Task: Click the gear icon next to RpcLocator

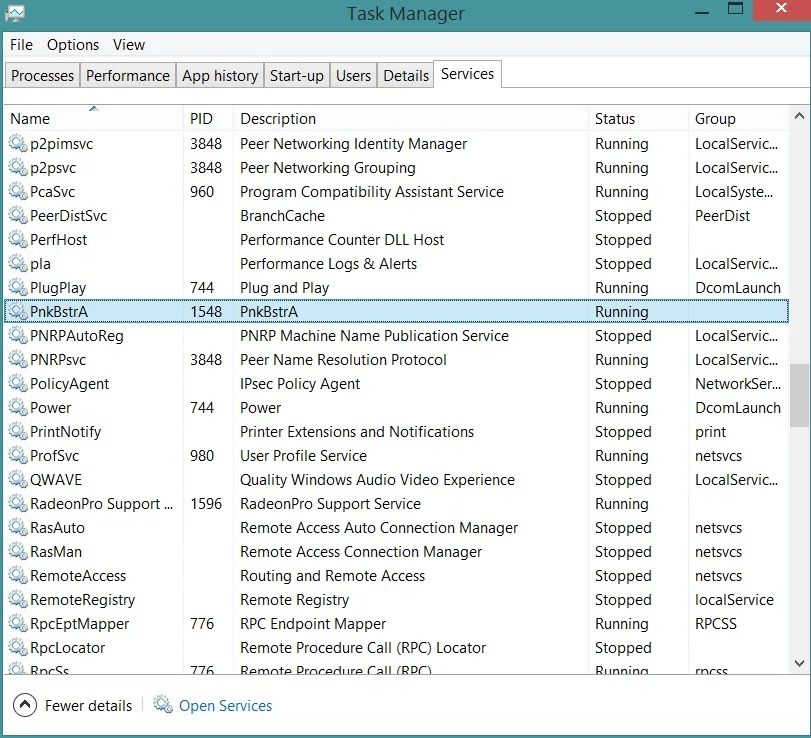Action: 18,647
